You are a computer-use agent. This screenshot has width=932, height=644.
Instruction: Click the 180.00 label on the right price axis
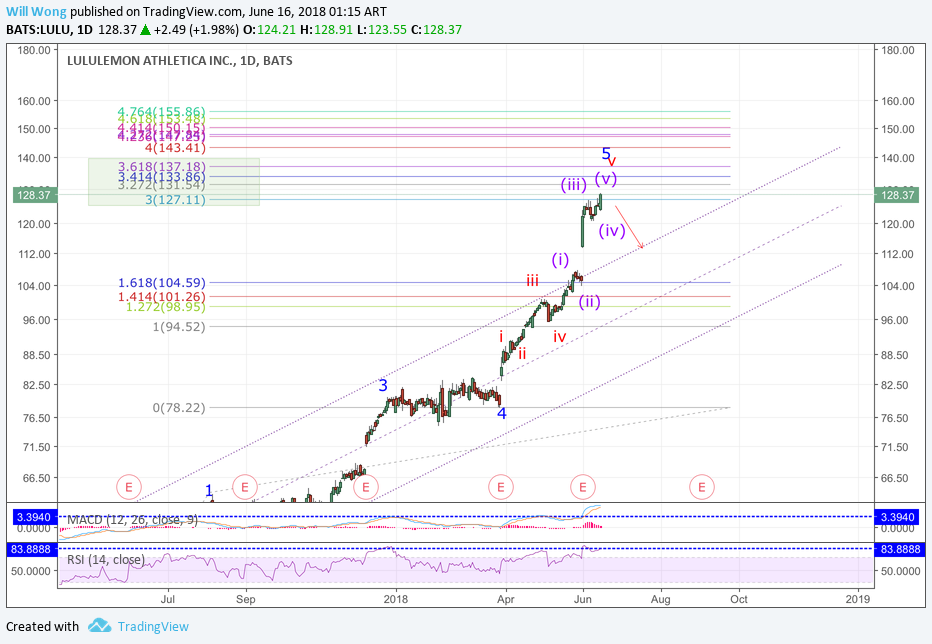(x=898, y=50)
